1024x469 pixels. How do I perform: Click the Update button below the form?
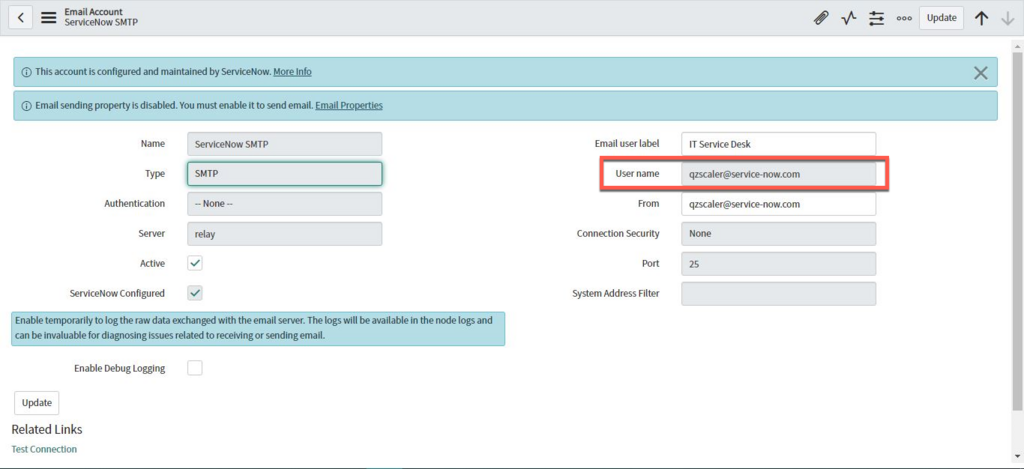(37, 403)
